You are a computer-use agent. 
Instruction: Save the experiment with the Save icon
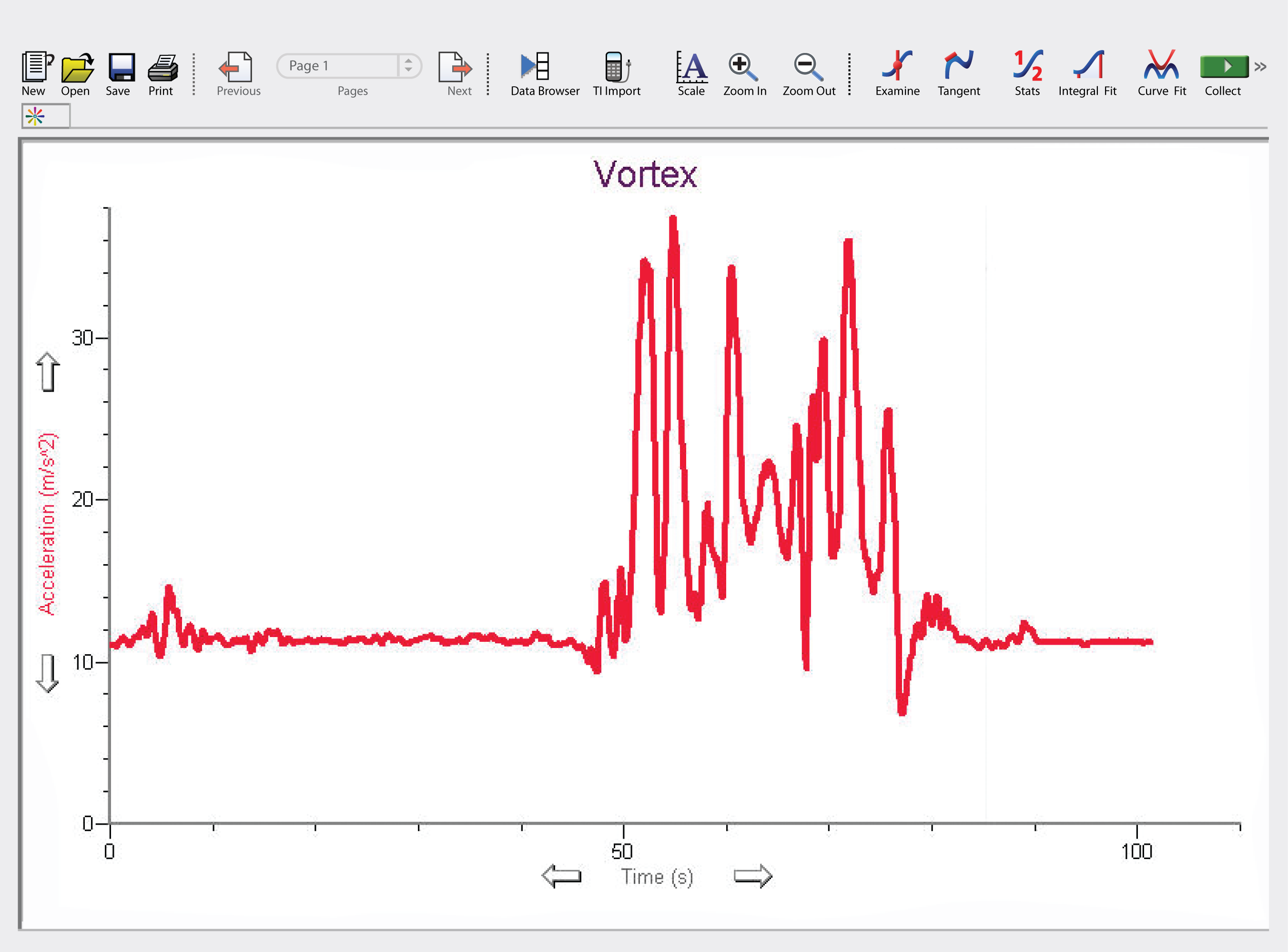(121, 68)
